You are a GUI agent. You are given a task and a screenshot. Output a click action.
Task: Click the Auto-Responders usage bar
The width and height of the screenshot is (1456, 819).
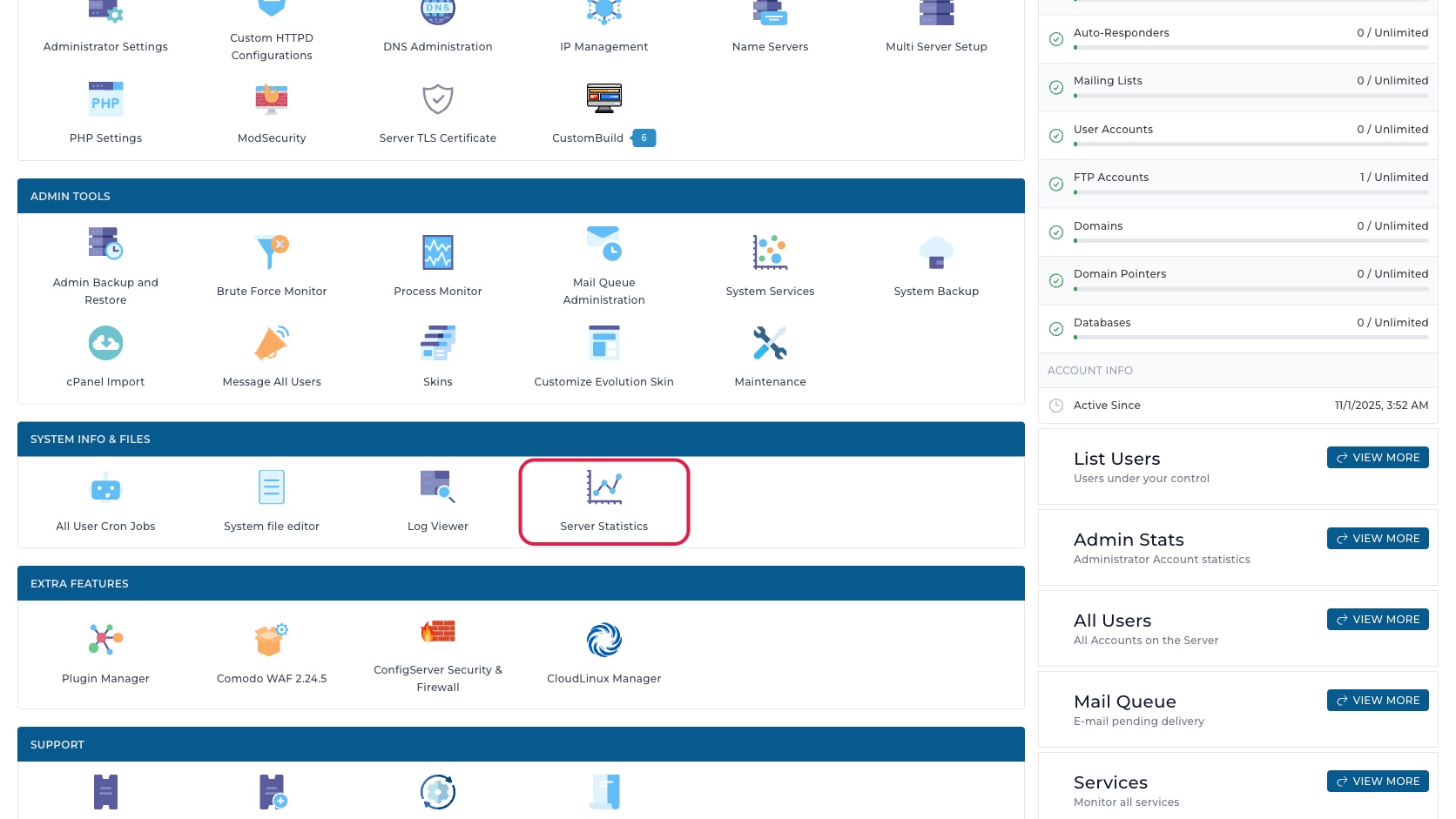coord(1251,47)
